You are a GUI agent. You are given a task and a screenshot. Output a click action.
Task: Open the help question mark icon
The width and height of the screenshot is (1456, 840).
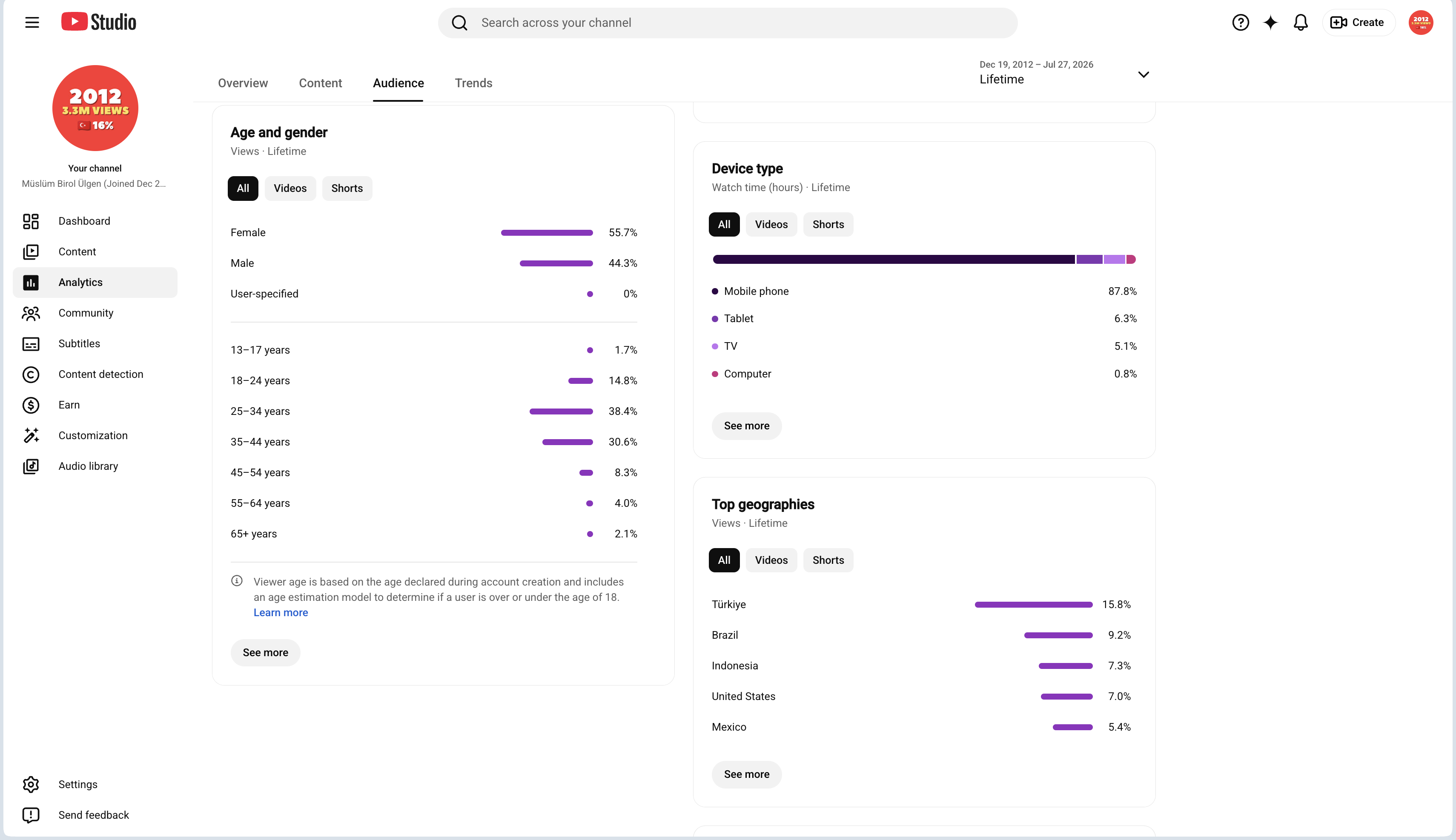1240,23
